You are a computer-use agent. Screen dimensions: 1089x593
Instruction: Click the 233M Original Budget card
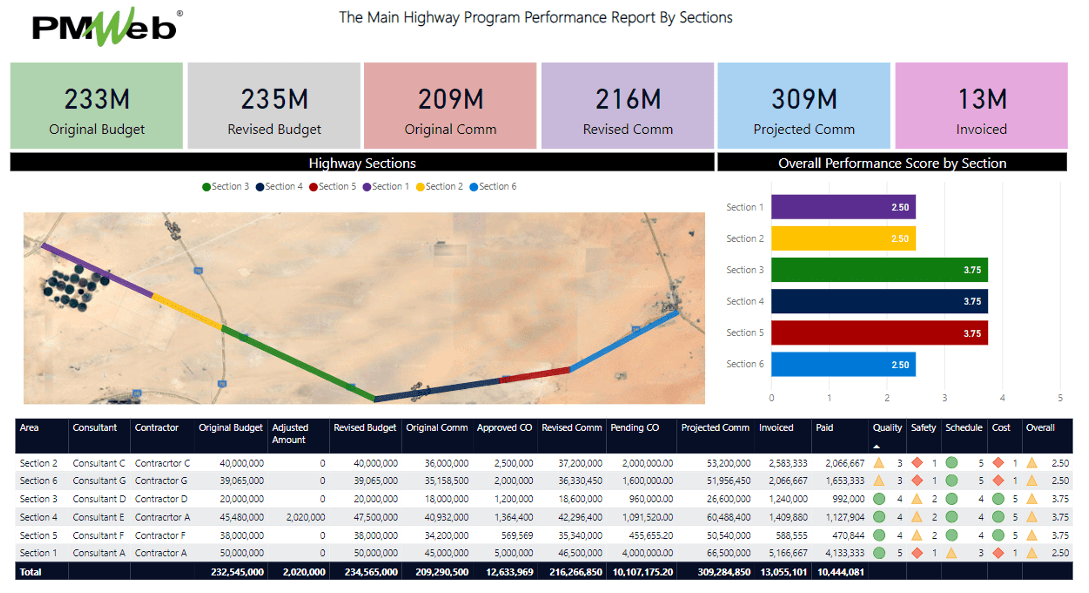(96, 105)
